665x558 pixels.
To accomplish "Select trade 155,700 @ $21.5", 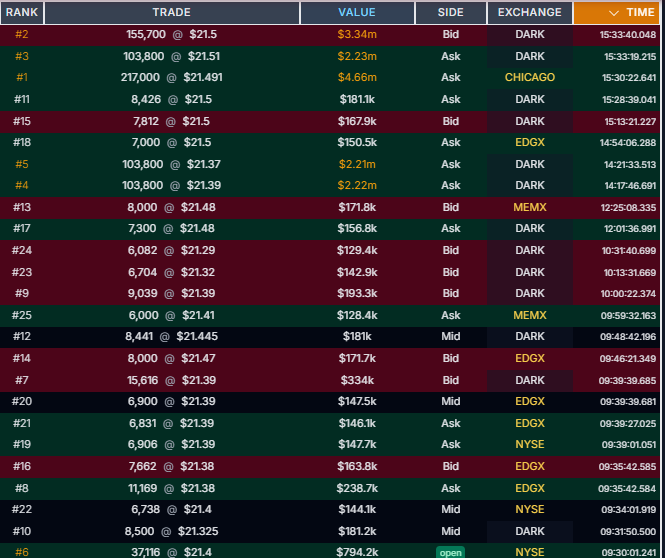I will point(172,34).
